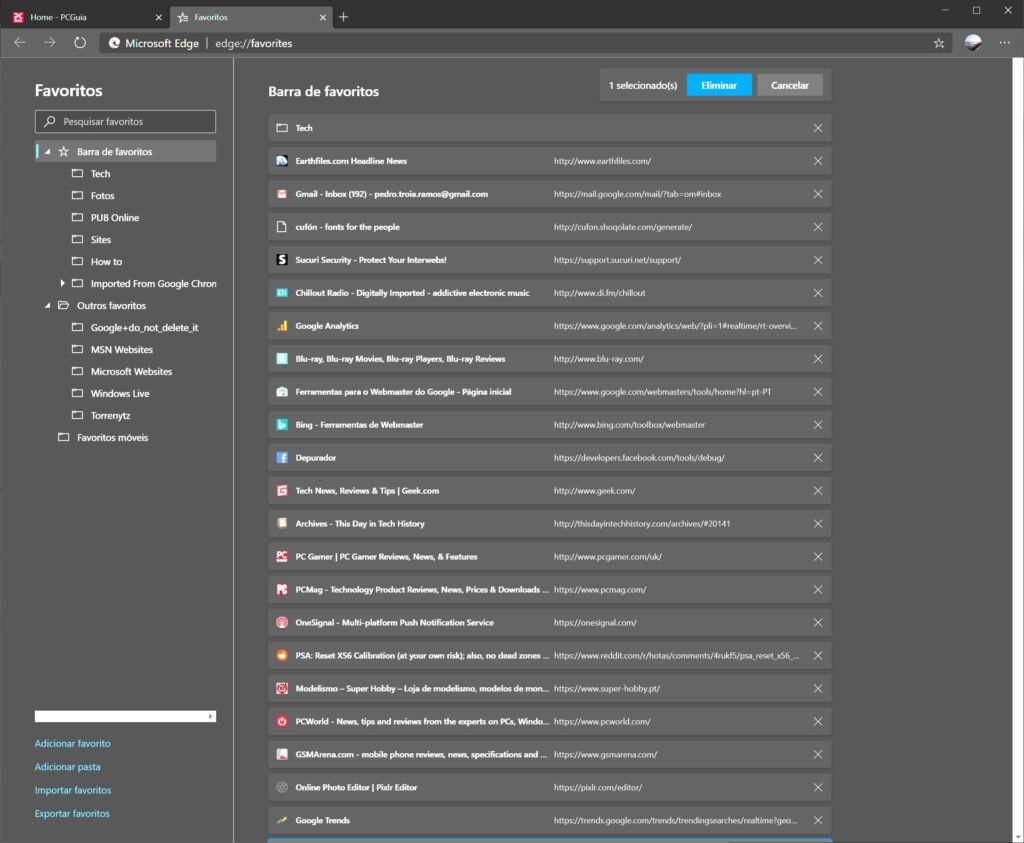The image size is (1024, 843).
Task: Remove Gmail Inbox favorite using X
Action: point(818,194)
